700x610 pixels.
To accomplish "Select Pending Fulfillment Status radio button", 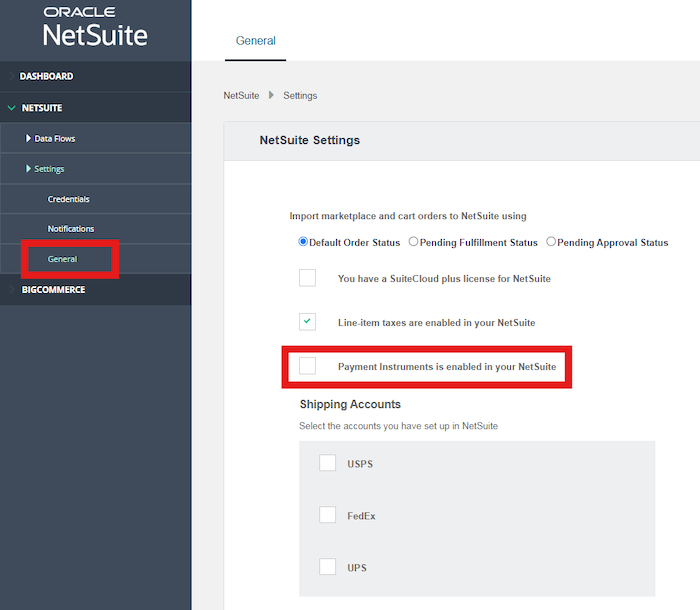I will (x=413, y=242).
